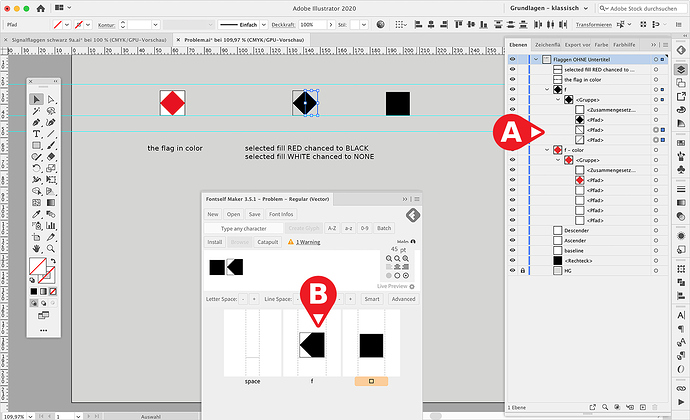Select the Artboard tool
This screenshot has height=420, width=690.
pyautogui.click(x=37, y=237)
